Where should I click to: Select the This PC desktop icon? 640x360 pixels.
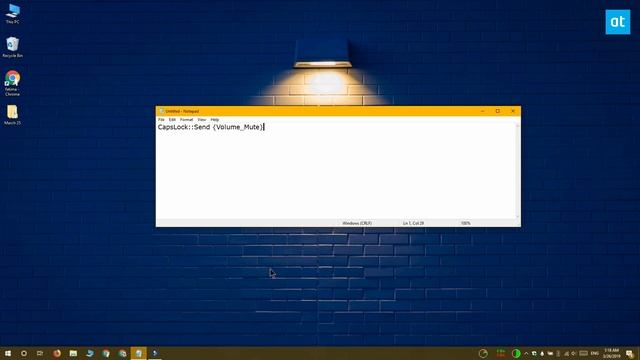[x=13, y=13]
